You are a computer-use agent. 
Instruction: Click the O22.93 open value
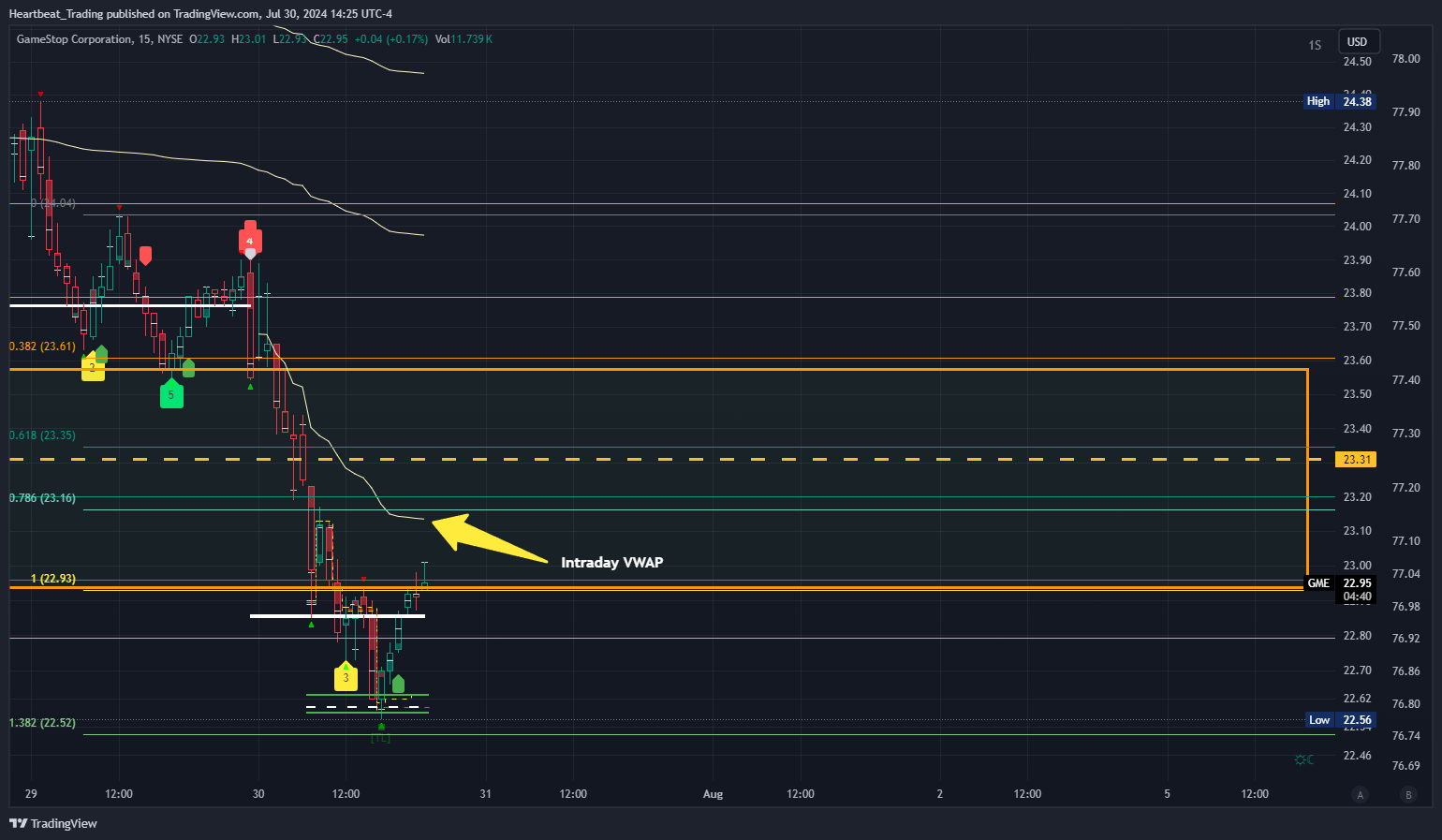click(x=207, y=39)
